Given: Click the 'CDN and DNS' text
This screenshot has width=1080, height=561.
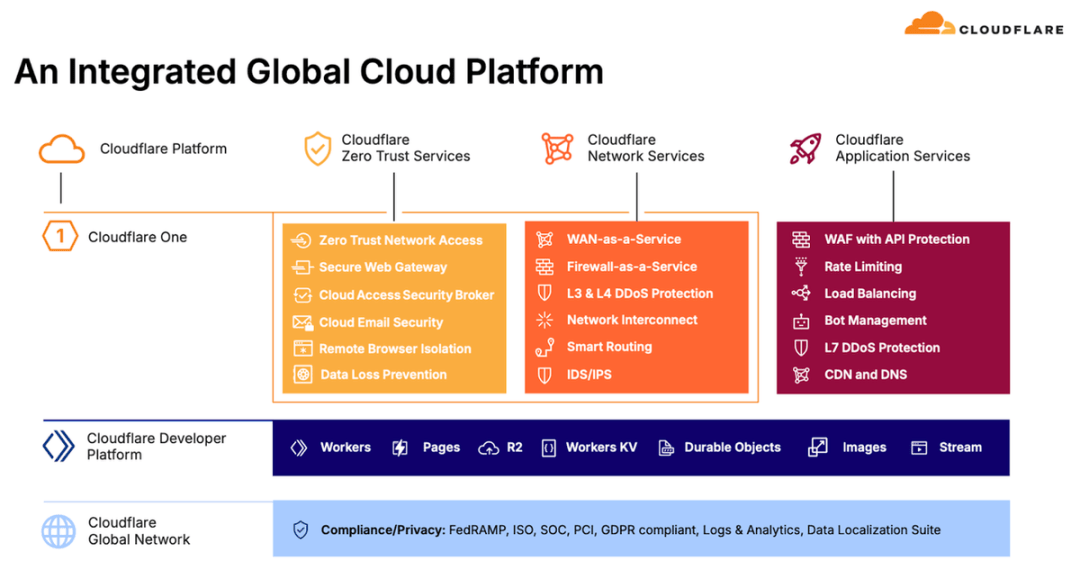Looking at the screenshot, I should coord(866,375).
